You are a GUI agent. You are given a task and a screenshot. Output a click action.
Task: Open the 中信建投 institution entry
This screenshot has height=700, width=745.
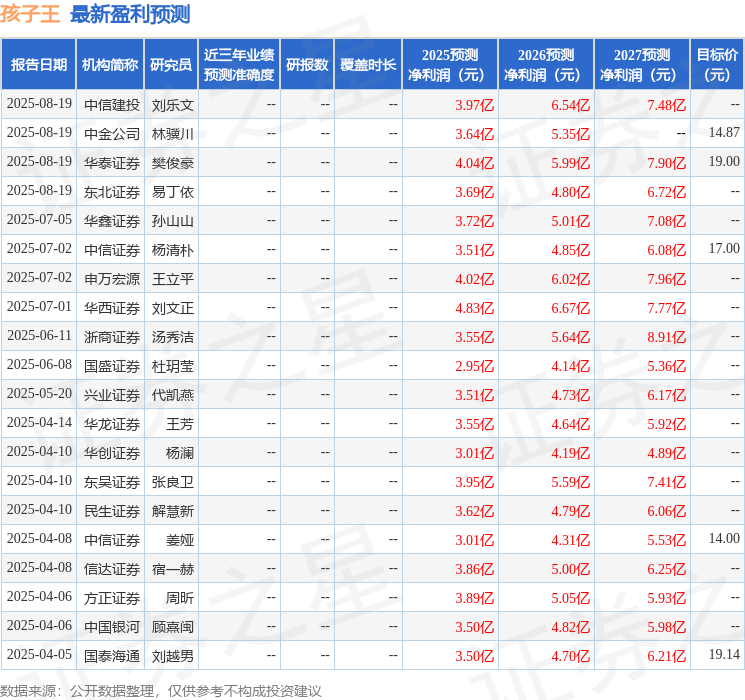[x=112, y=105]
